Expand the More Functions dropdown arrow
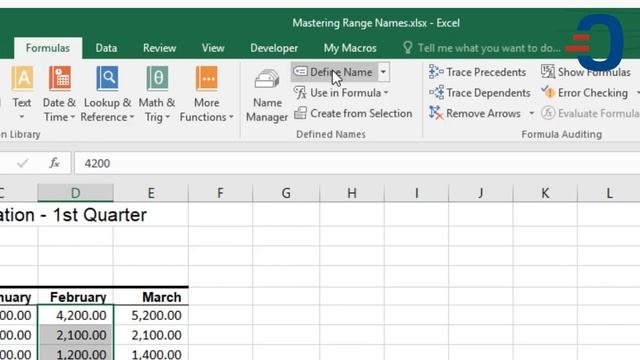This screenshot has height=360, width=640. [x=231, y=118]
